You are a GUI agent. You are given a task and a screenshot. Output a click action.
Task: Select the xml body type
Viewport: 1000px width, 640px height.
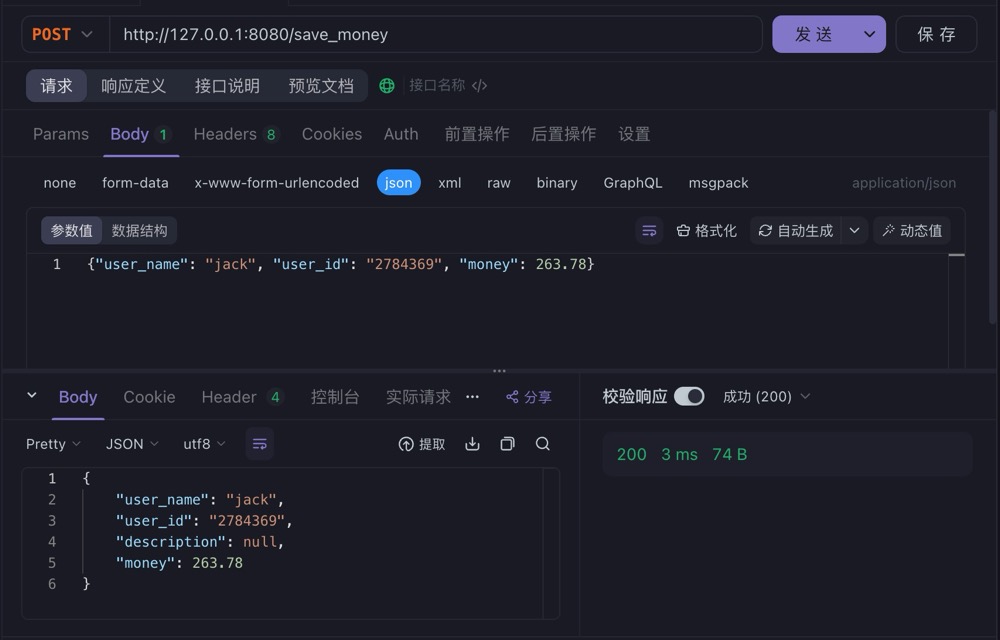point(449,183)
